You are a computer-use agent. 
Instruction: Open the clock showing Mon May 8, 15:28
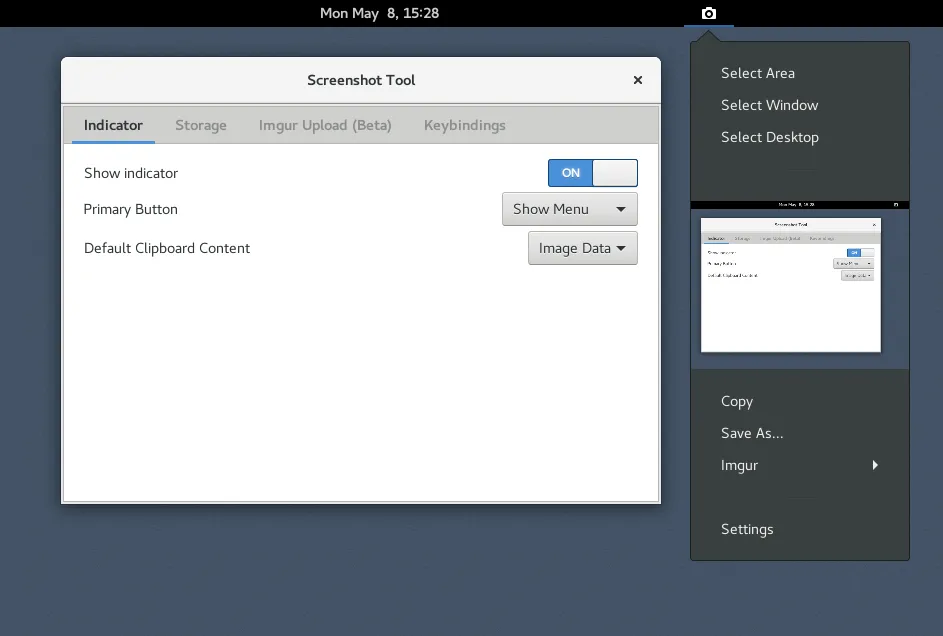(379, 13)
